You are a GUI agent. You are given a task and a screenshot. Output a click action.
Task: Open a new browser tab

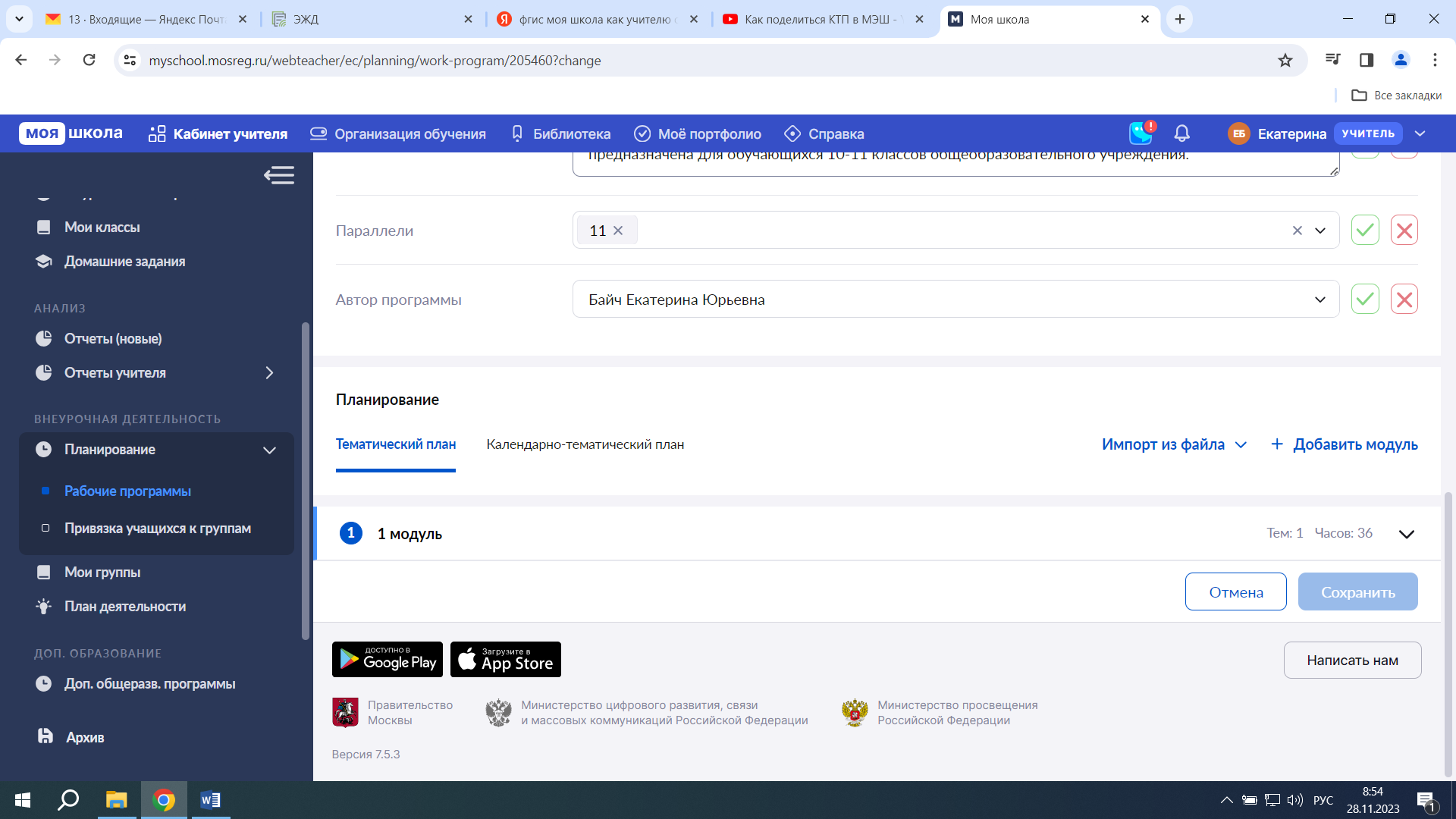click(x=1180, y=19)
